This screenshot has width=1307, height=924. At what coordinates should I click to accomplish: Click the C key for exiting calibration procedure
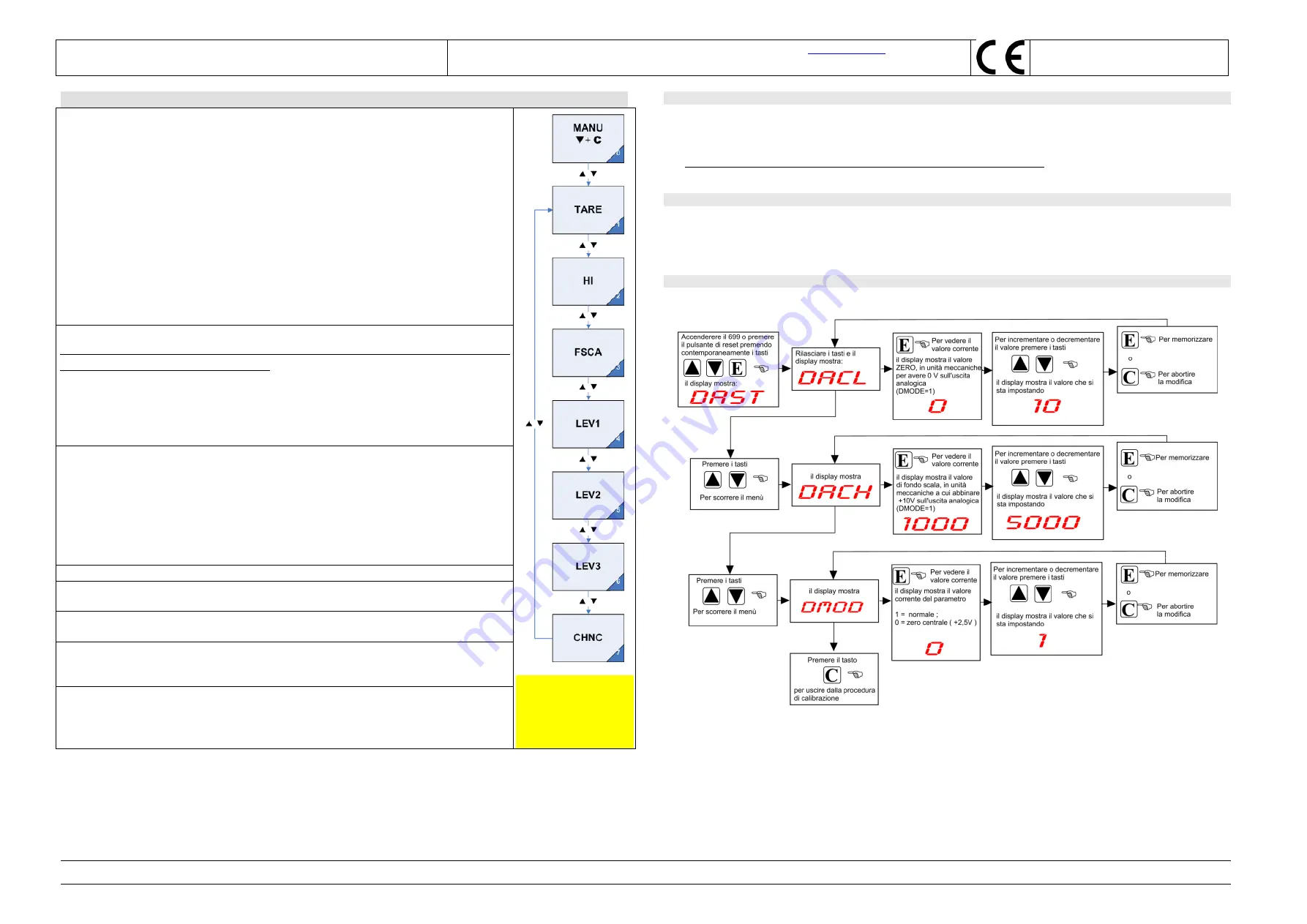pyautogui.click(x=832, y=675)
